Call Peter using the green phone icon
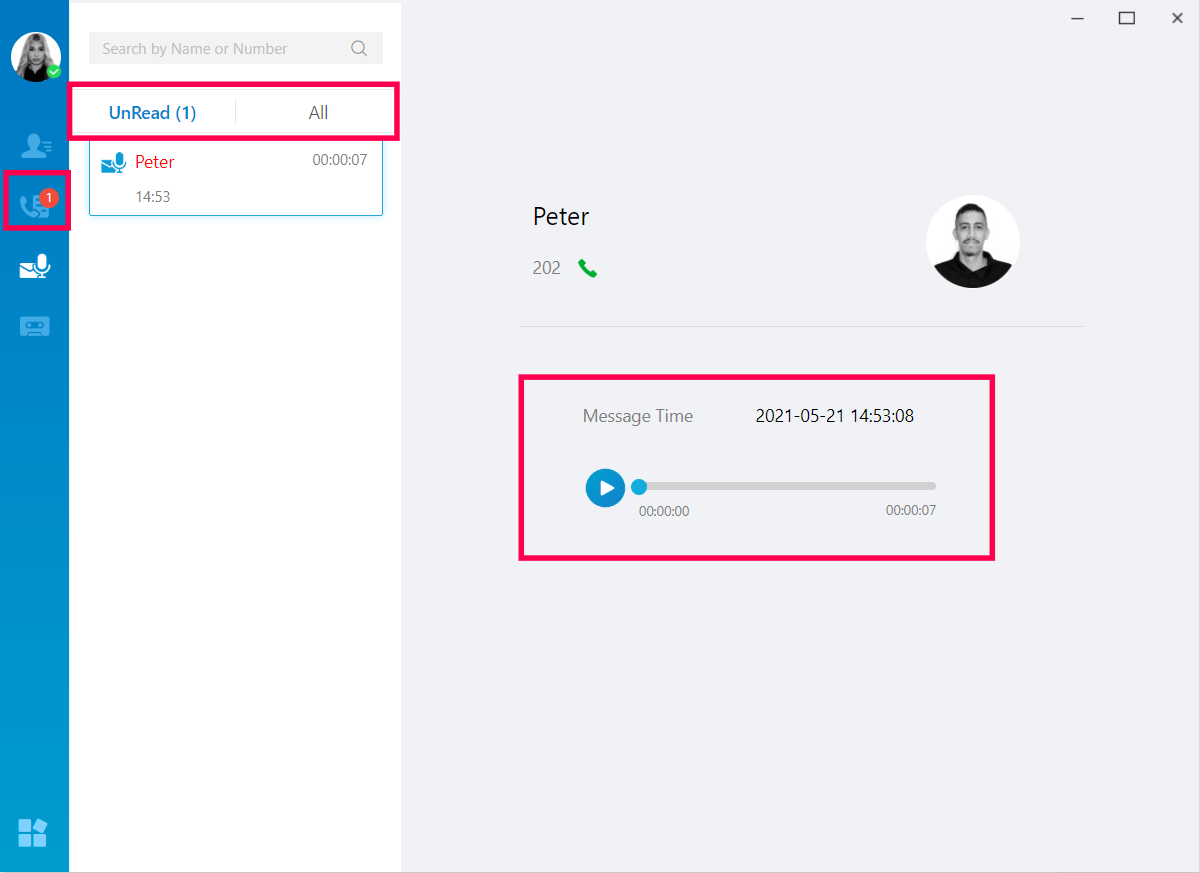Image resolution: width=1200 pixels, height=873 pixels. [588, 268]
